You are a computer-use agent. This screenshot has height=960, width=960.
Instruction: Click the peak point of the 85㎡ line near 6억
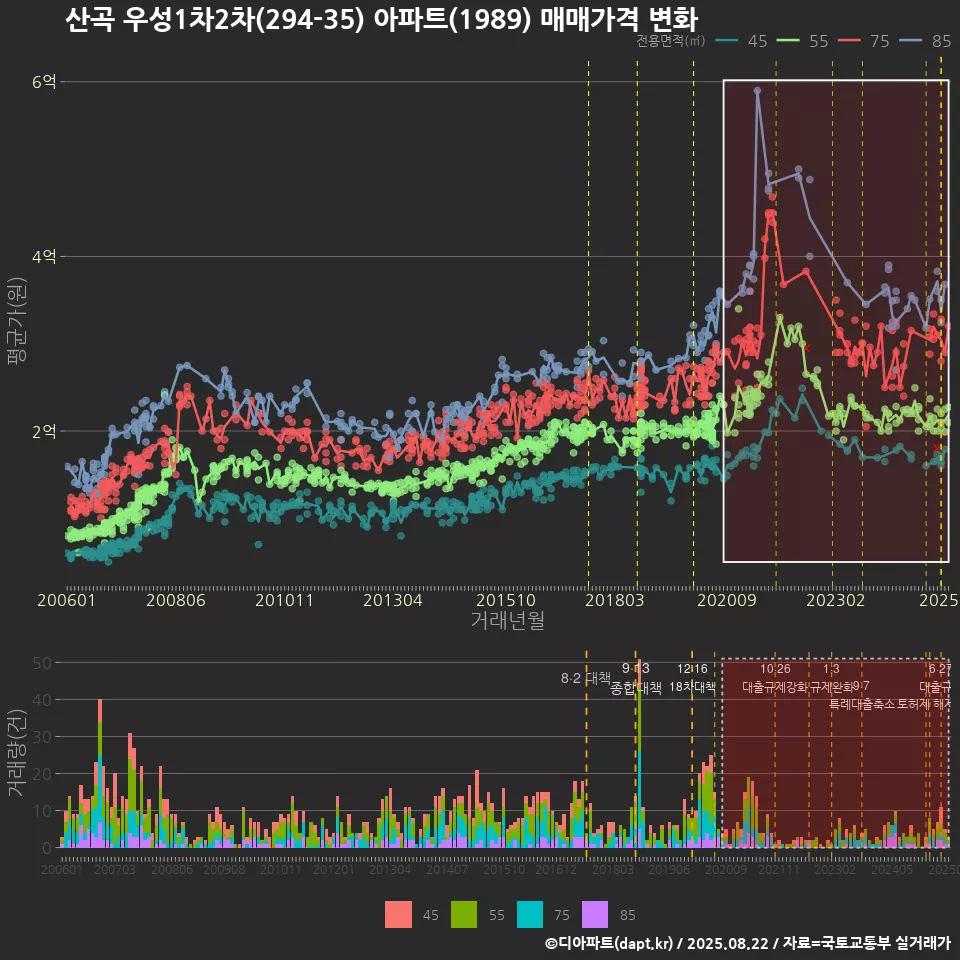click(757, 91)
